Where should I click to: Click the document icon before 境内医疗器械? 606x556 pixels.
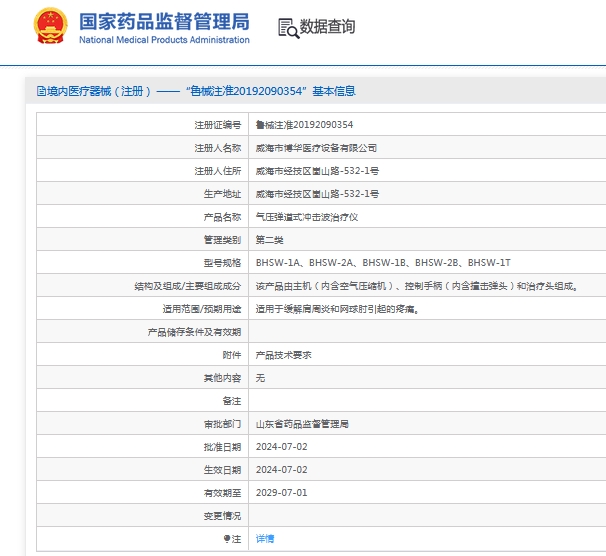41,91
